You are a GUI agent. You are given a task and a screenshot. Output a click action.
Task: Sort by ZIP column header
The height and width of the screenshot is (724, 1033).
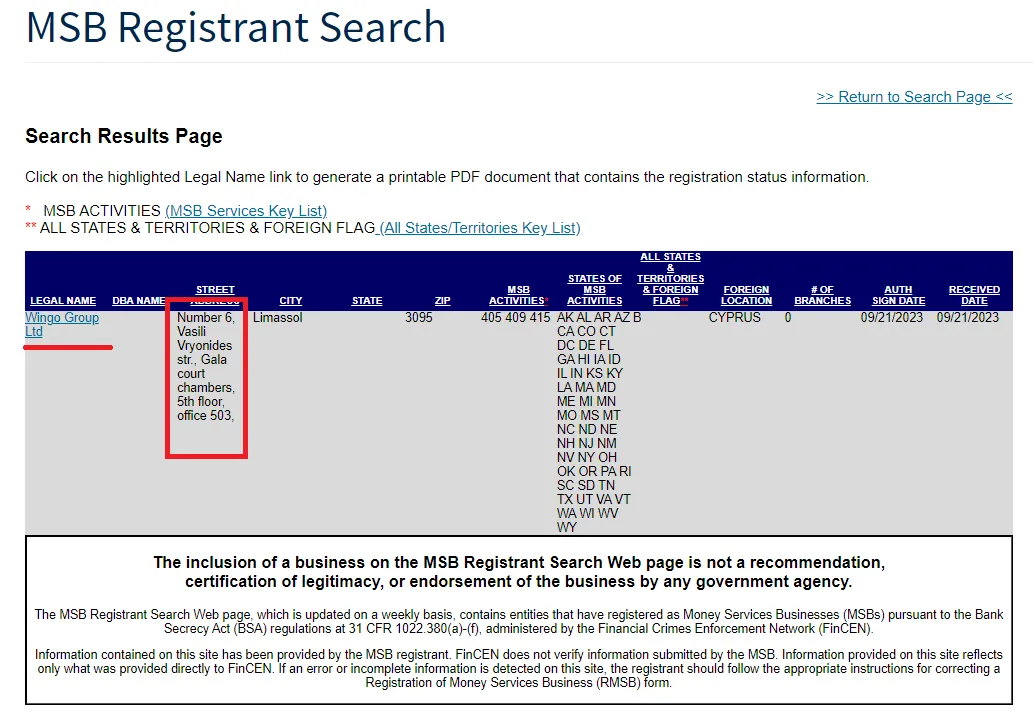(442, 301)
